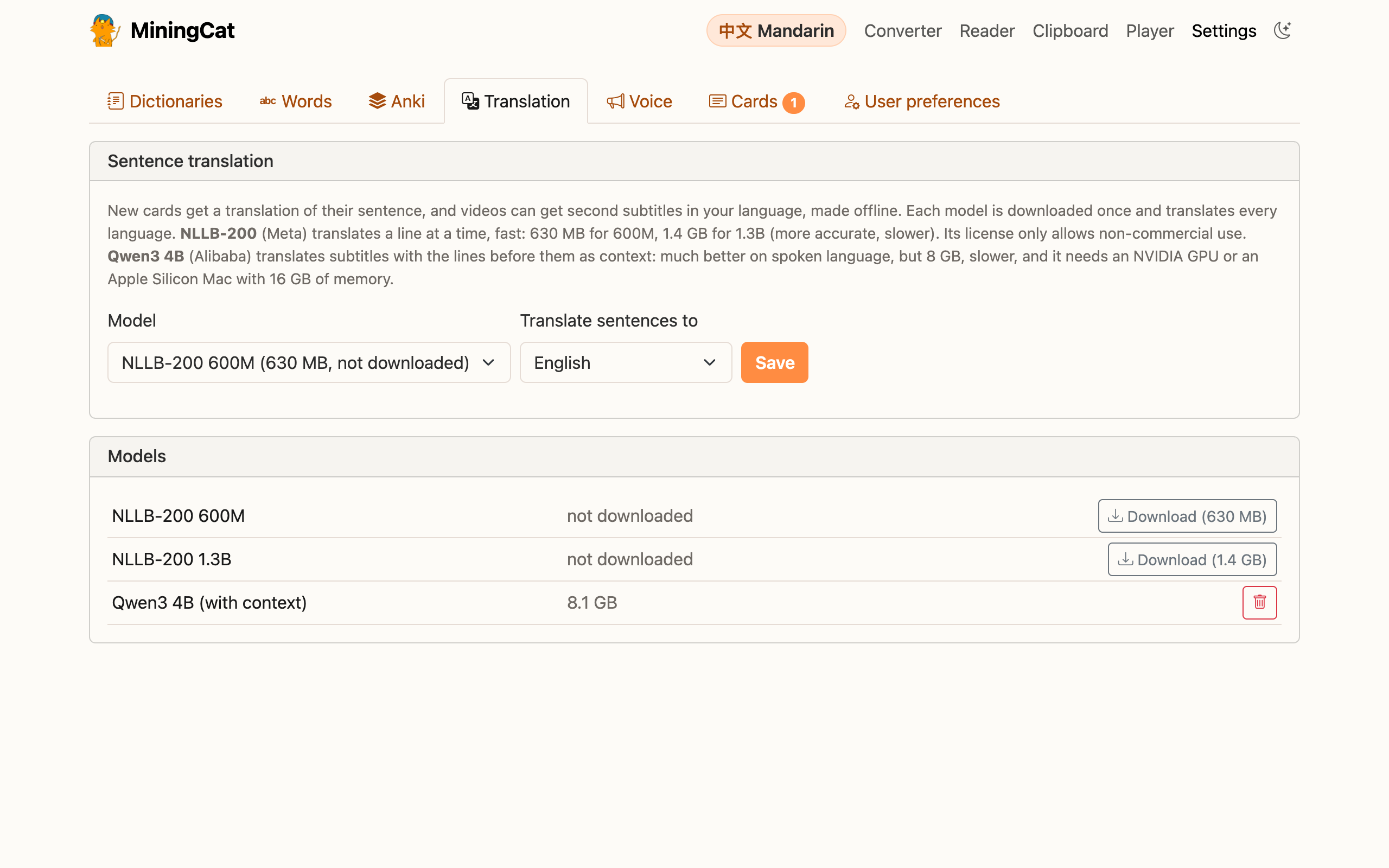Image resolution: width=1389 pixels, height=868 pixels.
Task: Click the orange Save button
Action: pyautogui.click(x=774, y=362)
